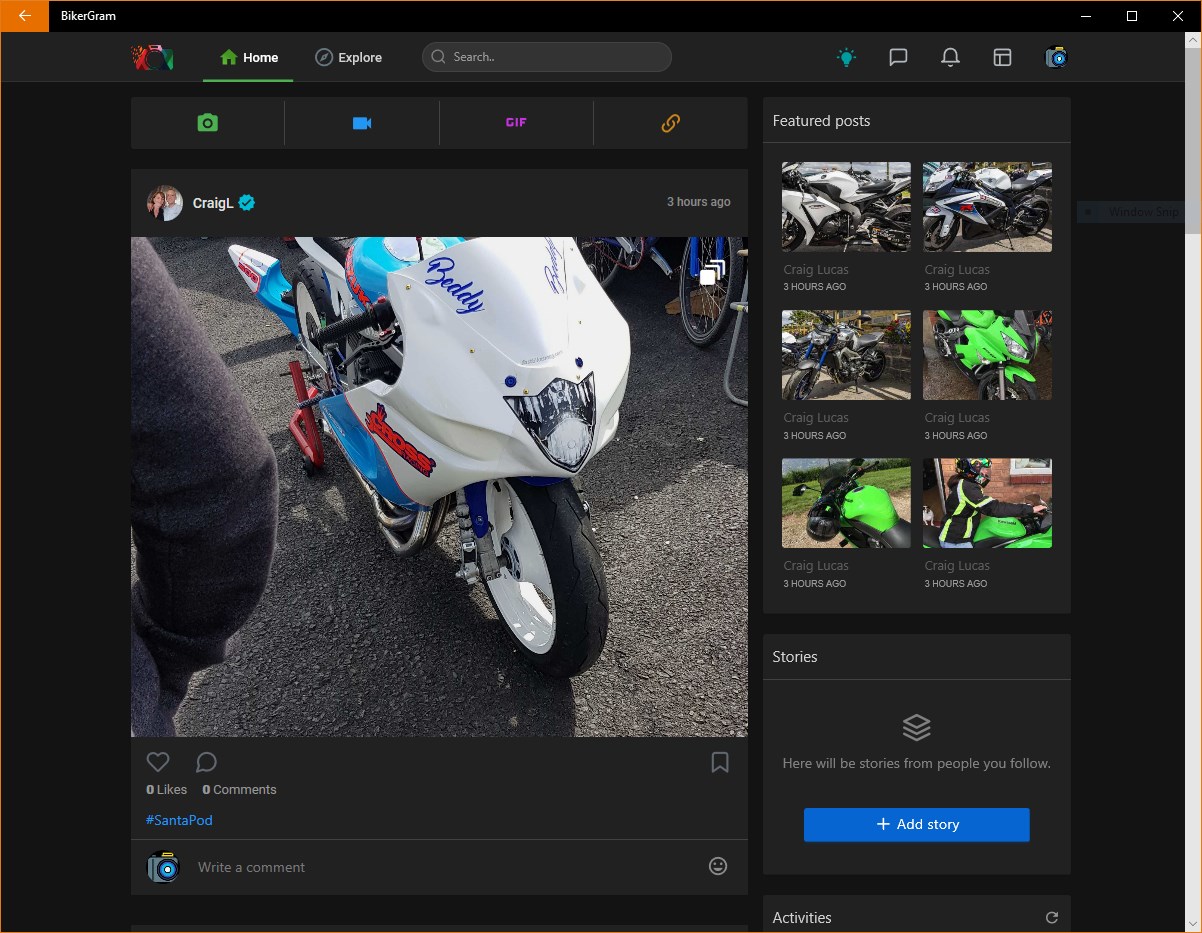Go to the Explore tab

pyautogui.click(x=348, y=57)
